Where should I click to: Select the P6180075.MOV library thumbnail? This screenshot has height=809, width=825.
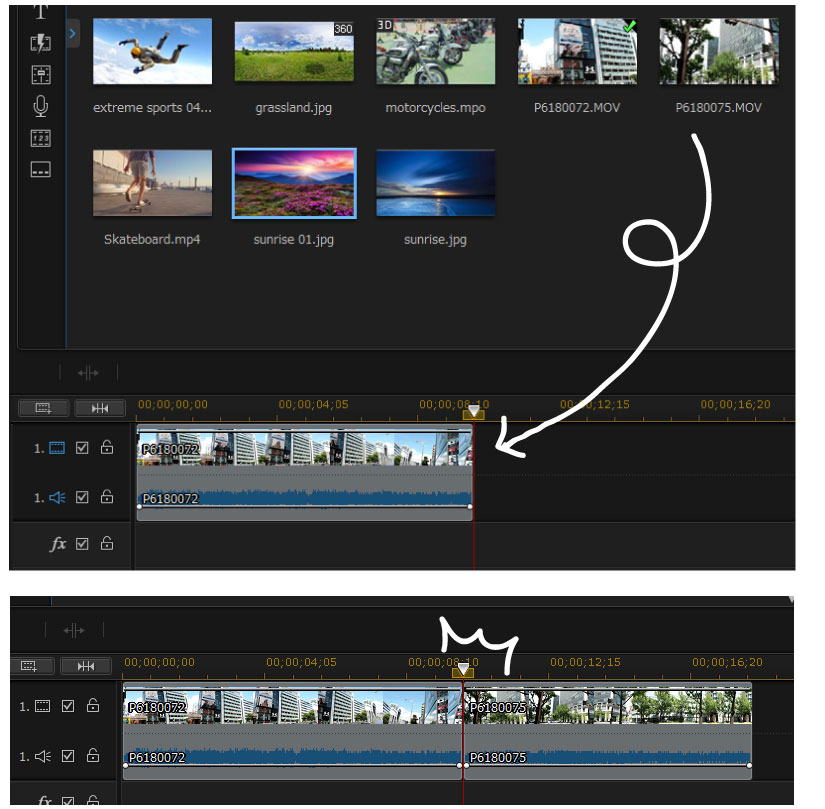(x=718, y=52)
